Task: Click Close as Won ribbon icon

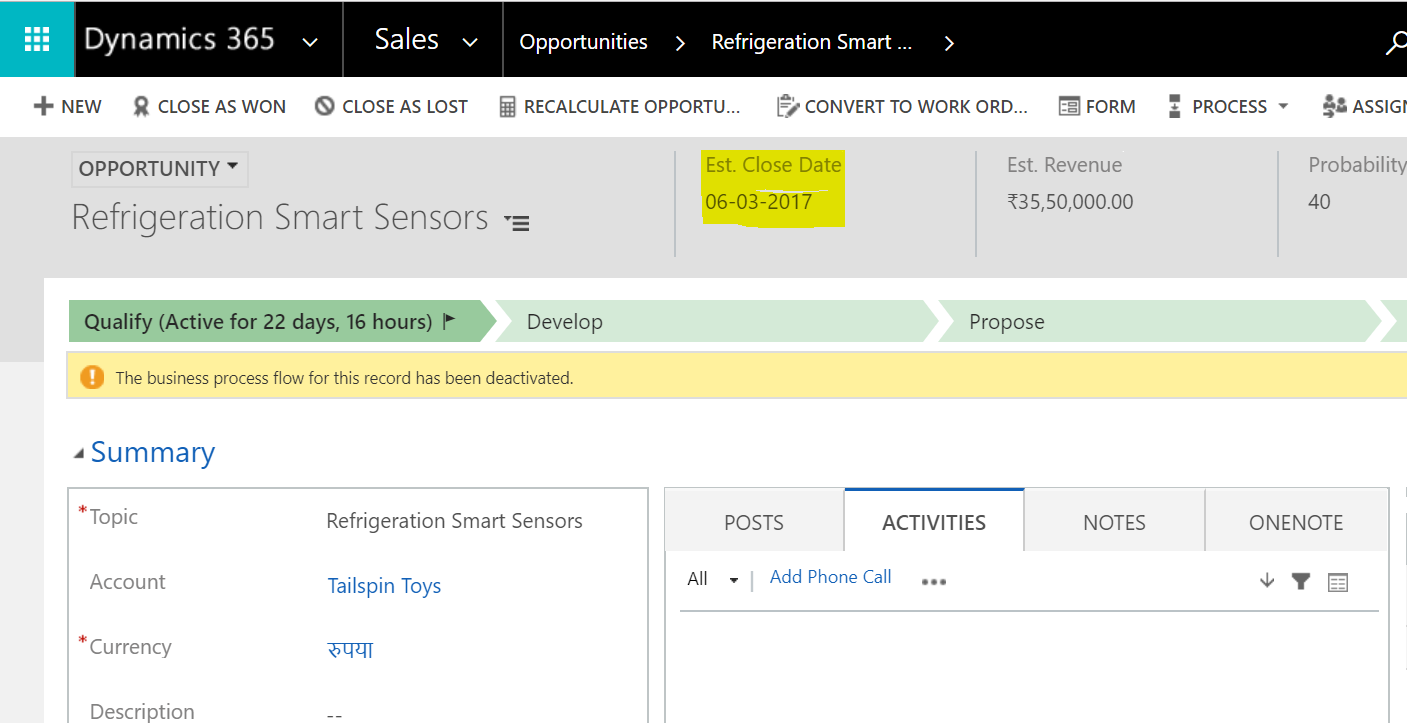Action: click(x=142, y=106)
